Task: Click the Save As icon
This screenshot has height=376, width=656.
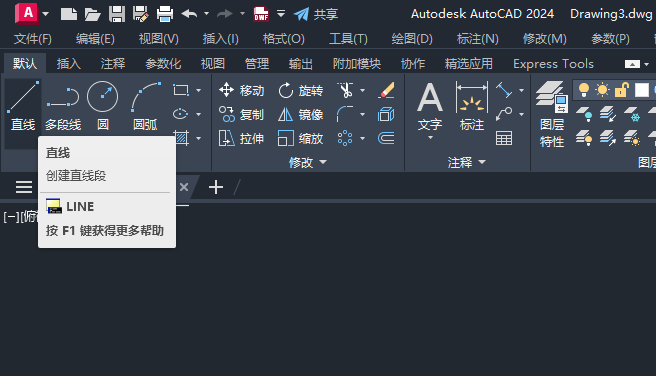Action: click(141, 14)
